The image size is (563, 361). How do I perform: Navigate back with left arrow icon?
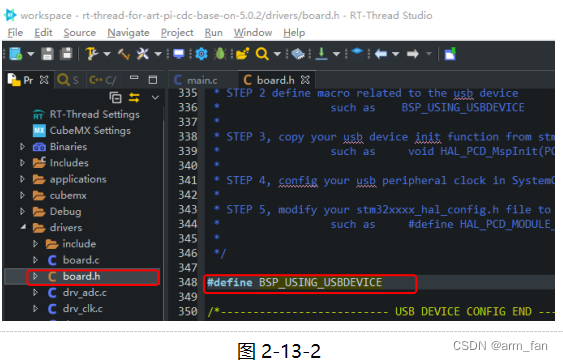381,54
